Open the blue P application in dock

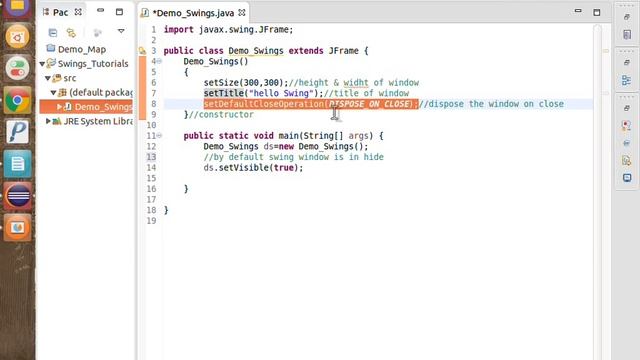click(18, 132)
